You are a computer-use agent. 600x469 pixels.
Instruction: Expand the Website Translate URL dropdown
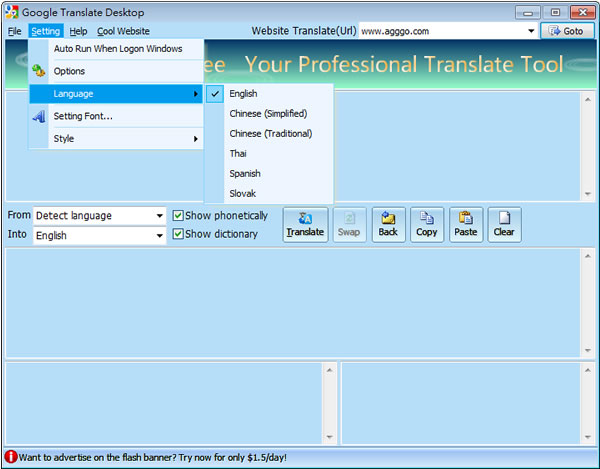click(x=531, y=31)
